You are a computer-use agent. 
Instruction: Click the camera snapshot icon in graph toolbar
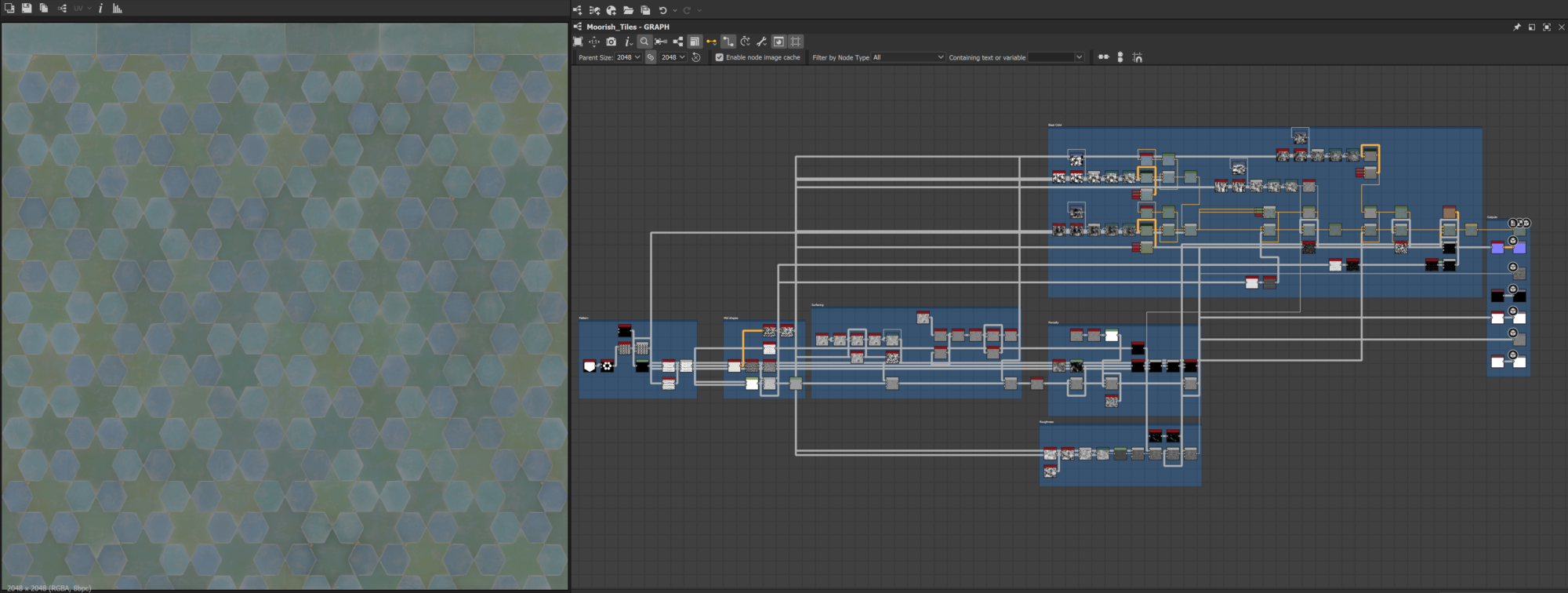(612, 42)
